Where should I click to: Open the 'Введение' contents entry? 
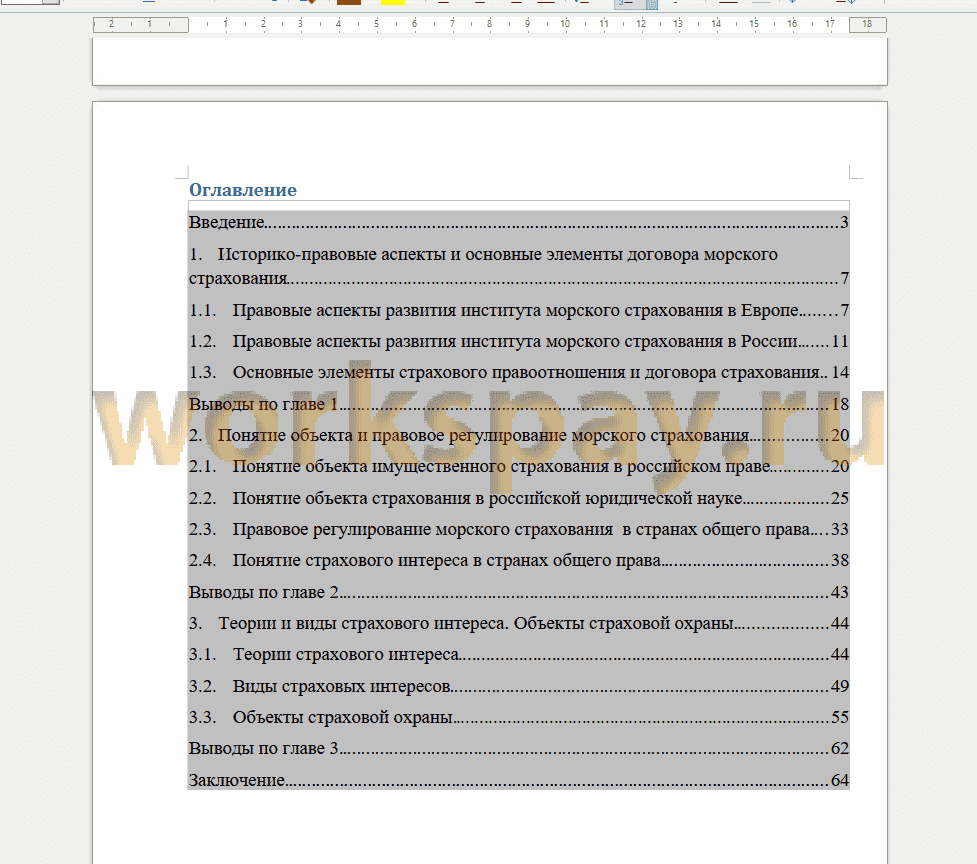tap(518, 222)
